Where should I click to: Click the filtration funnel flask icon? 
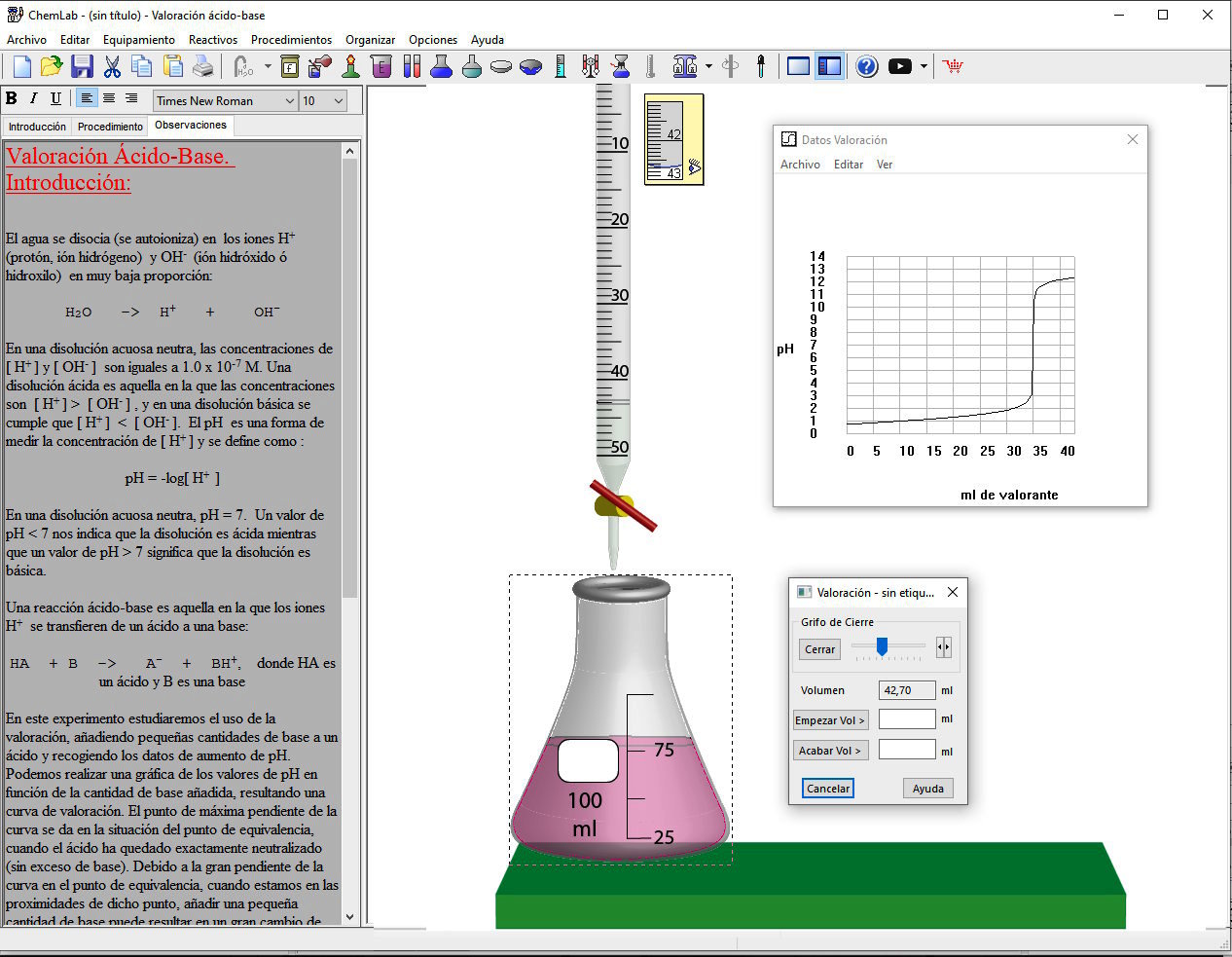[x=620, y=66]
